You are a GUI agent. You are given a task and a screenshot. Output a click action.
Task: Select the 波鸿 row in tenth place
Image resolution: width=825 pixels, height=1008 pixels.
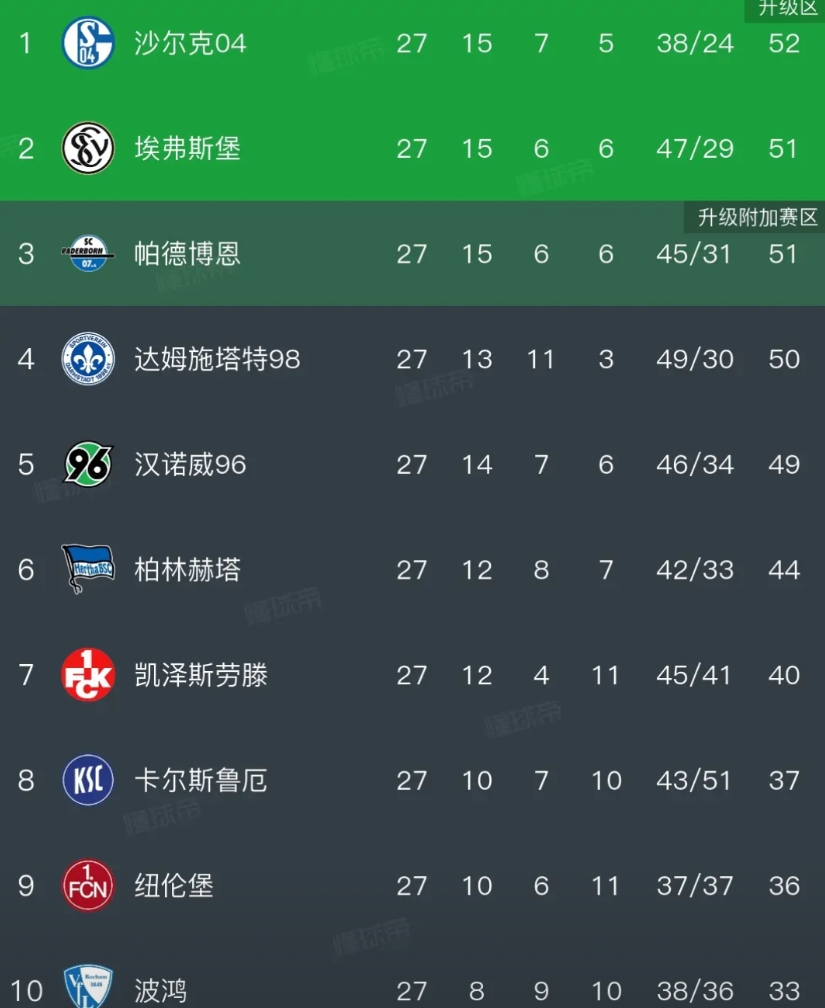(x=412, y=990)
